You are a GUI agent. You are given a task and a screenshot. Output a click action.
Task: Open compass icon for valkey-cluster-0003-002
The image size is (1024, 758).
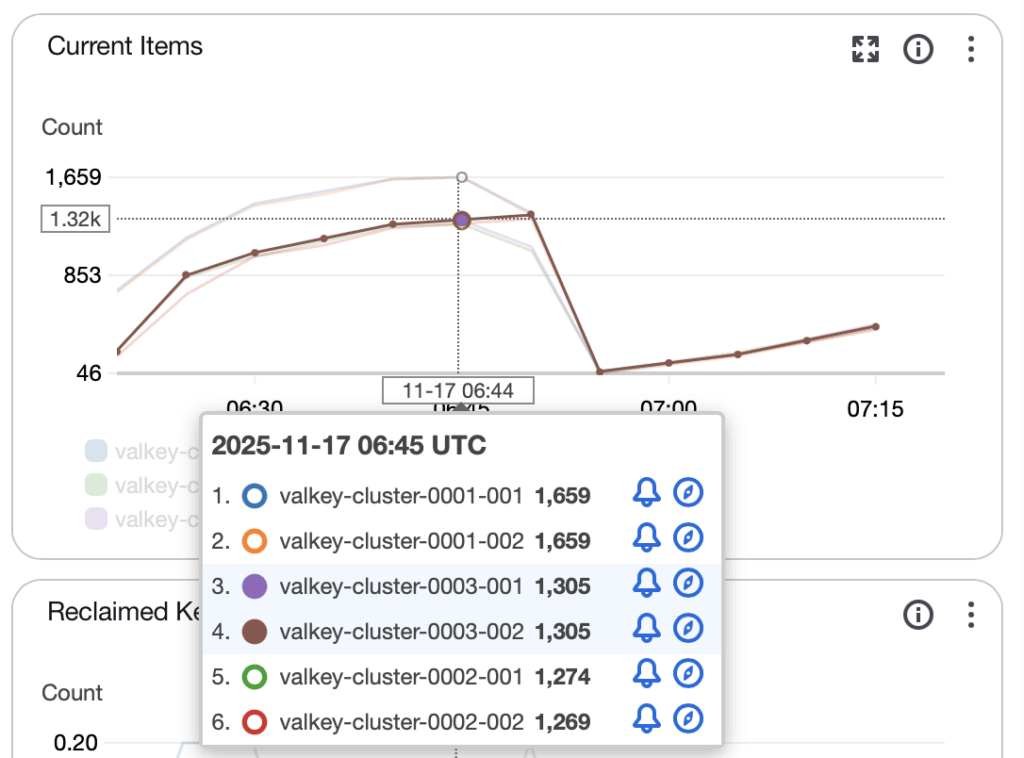coord(688,631)
